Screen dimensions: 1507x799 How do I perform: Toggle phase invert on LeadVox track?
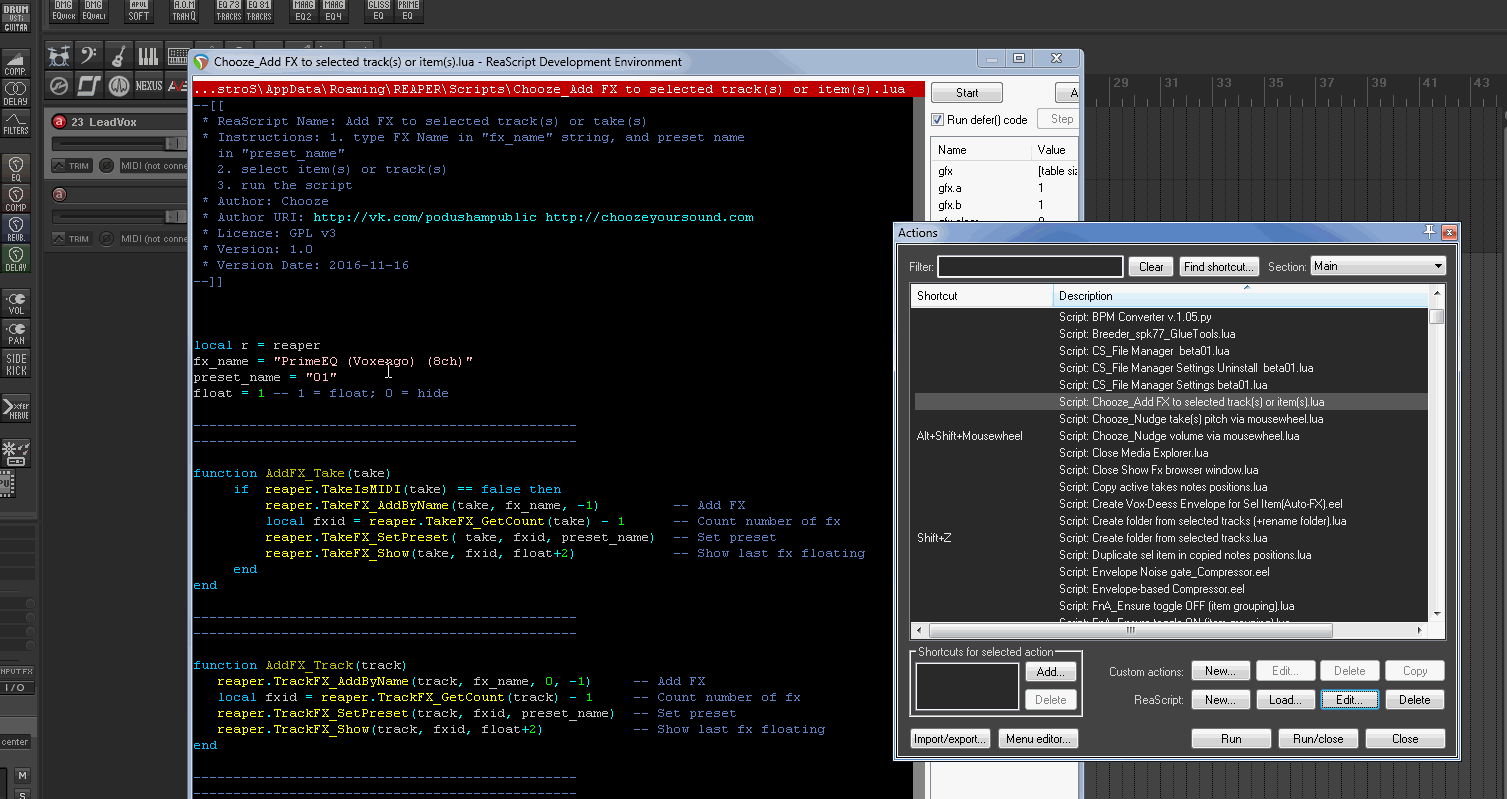click(x=106, y=166)
